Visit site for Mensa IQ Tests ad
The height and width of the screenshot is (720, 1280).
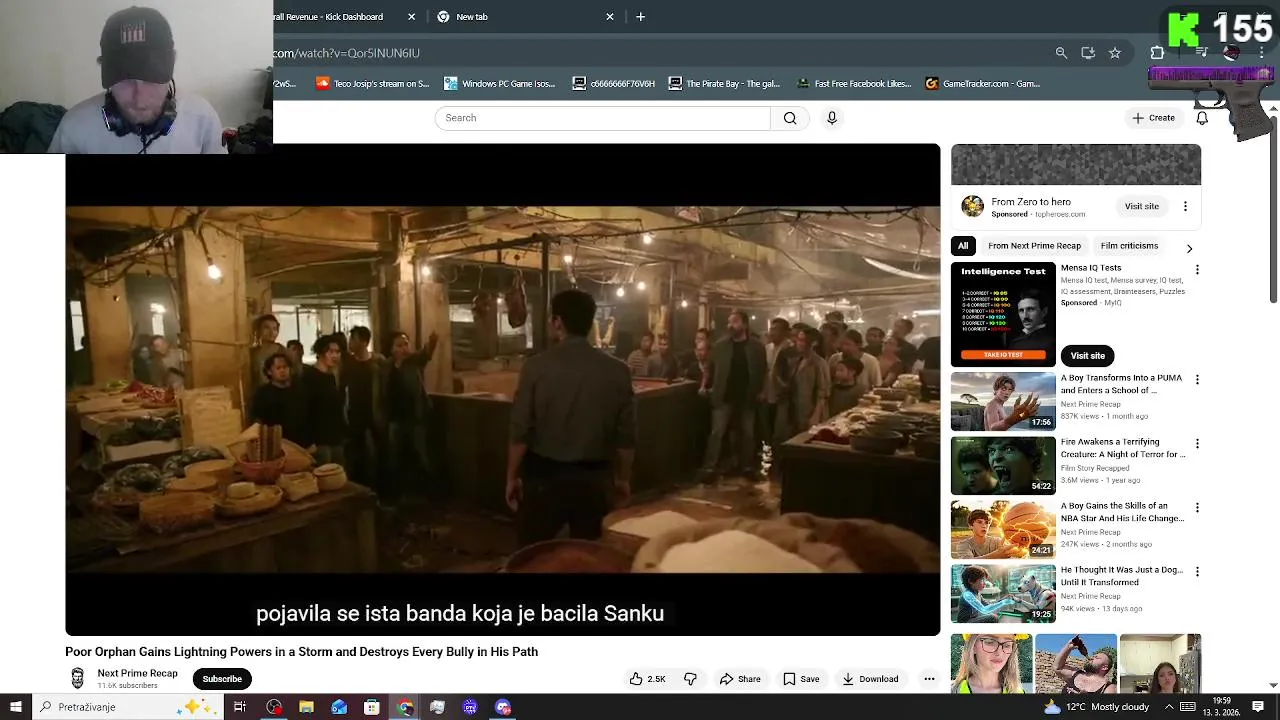click(1087, 356)
